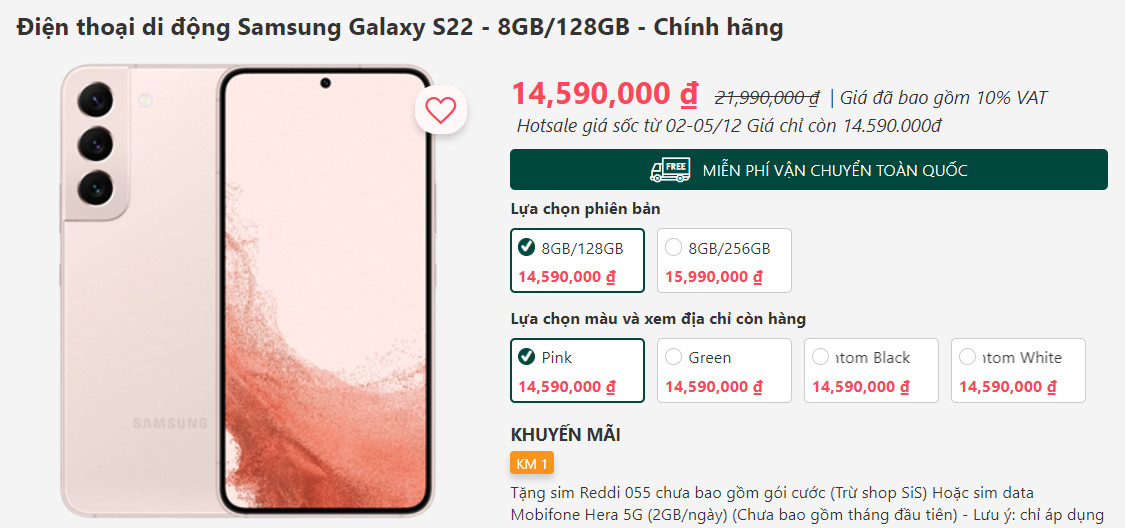Click the Reddi sim promotion description text
This screenshot has height=528, width=1125.
click(806, 504)
